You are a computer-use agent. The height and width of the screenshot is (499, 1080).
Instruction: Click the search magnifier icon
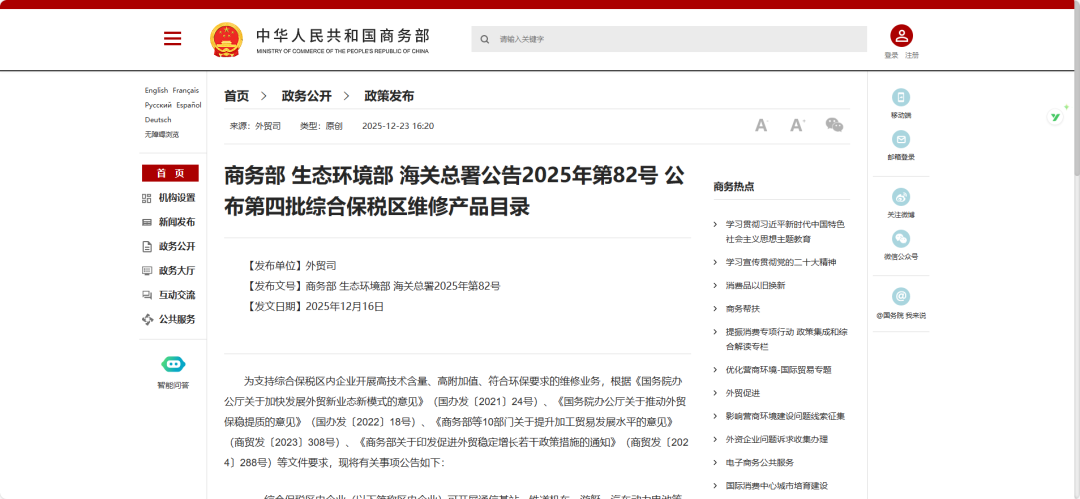485,39
